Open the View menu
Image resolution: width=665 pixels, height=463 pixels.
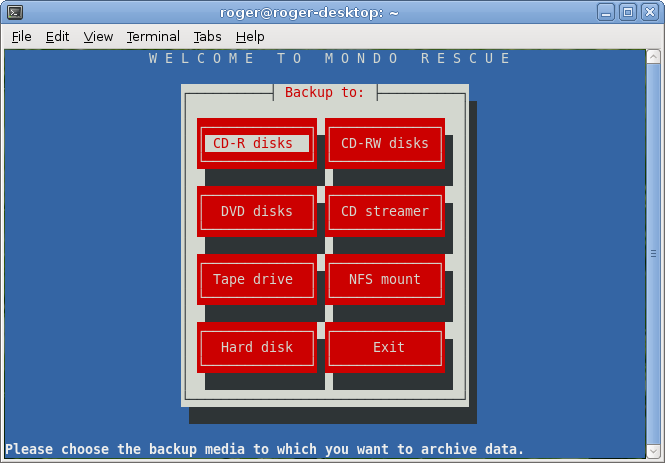[98, 37]
